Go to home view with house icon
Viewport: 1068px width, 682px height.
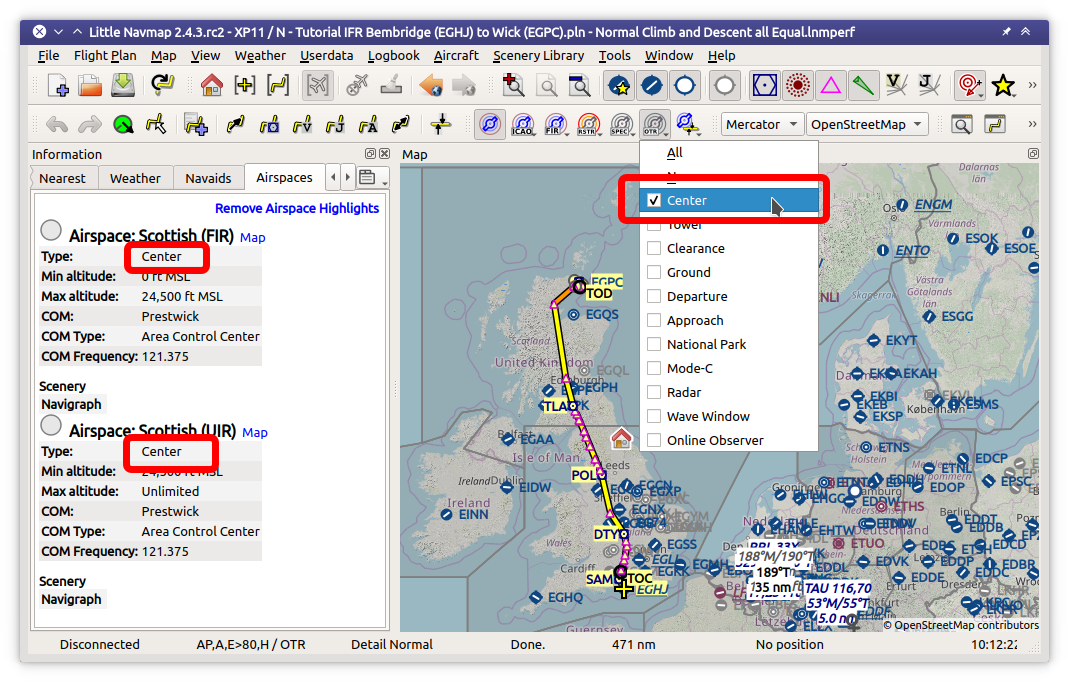[x=212, y=85]
